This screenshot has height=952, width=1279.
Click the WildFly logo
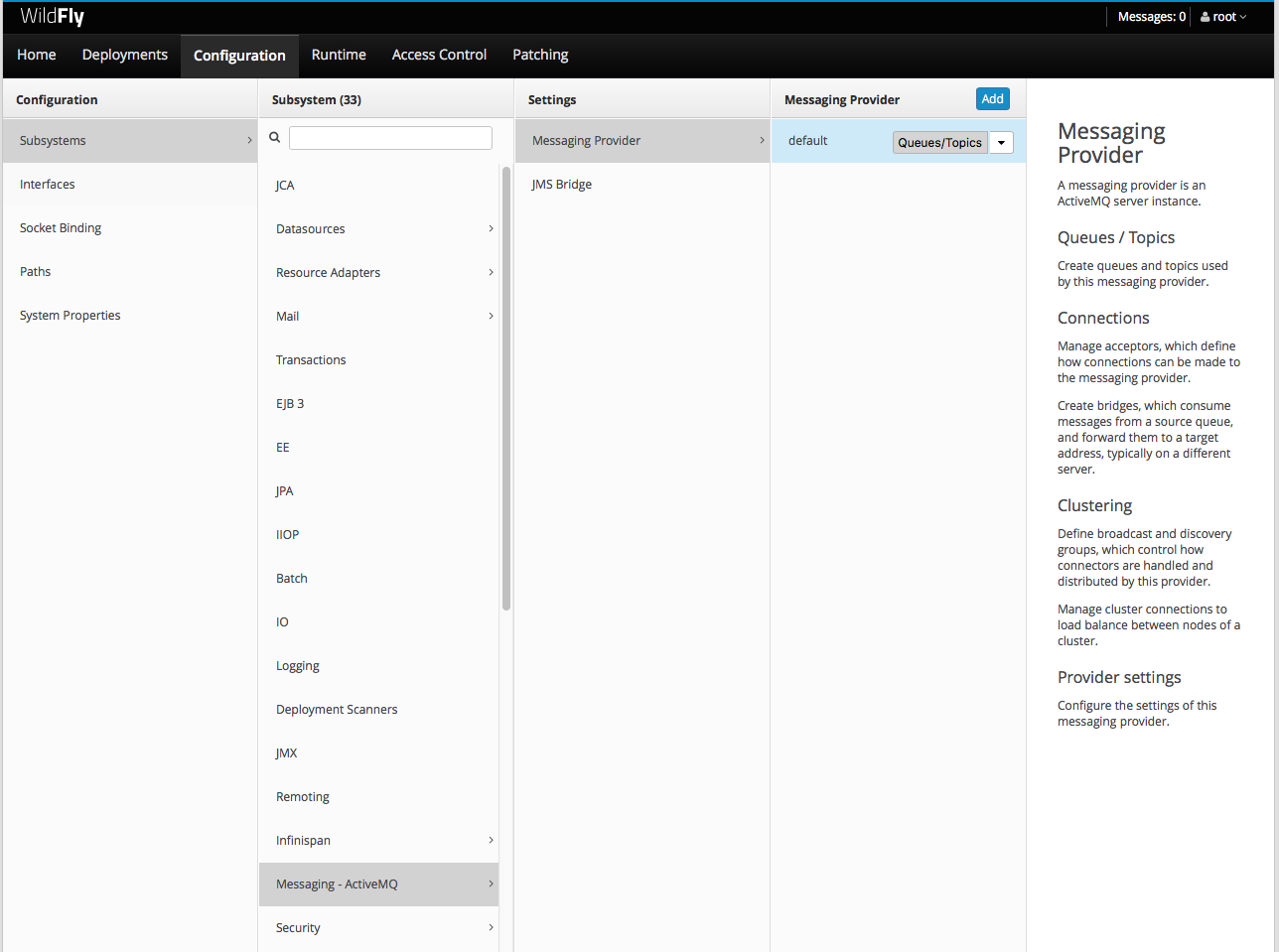tap(51, 16)
